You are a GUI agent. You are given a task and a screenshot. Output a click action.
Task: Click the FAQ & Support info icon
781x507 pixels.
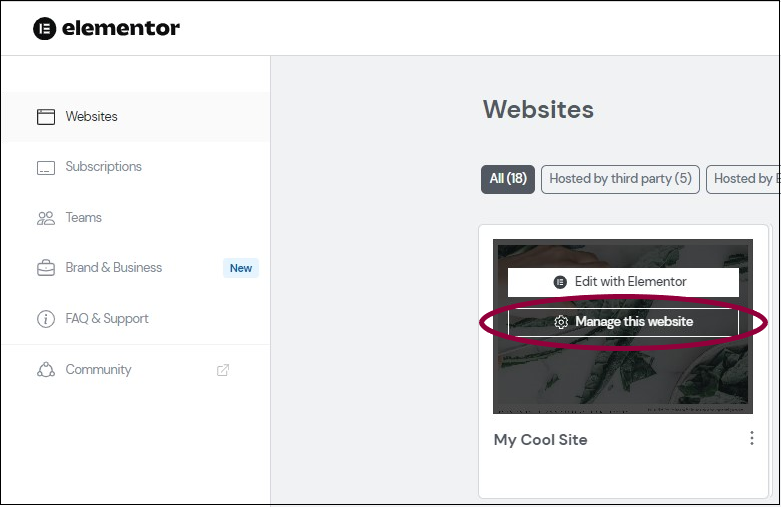(x=46, y=319)
